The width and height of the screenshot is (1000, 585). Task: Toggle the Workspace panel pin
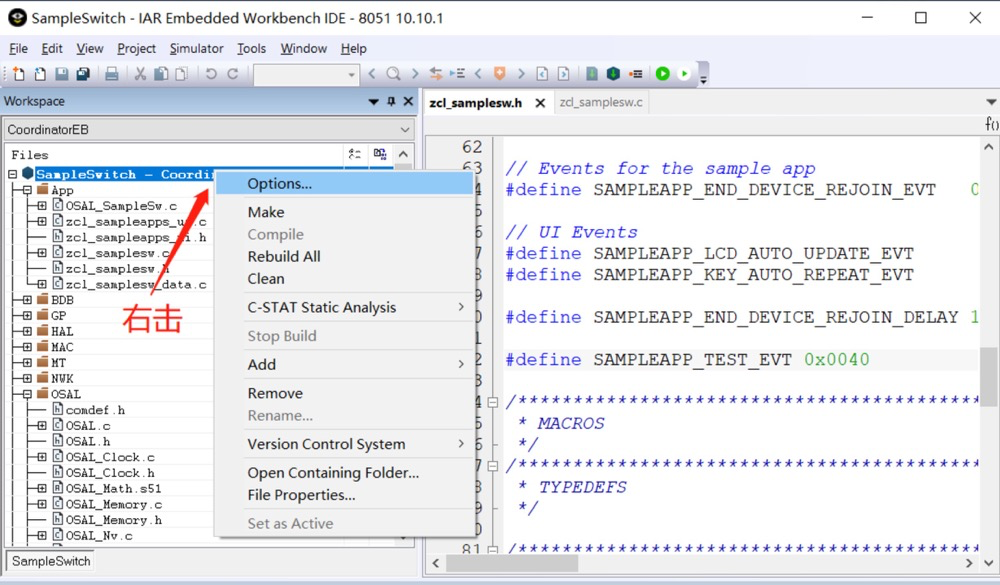point(391,101)
